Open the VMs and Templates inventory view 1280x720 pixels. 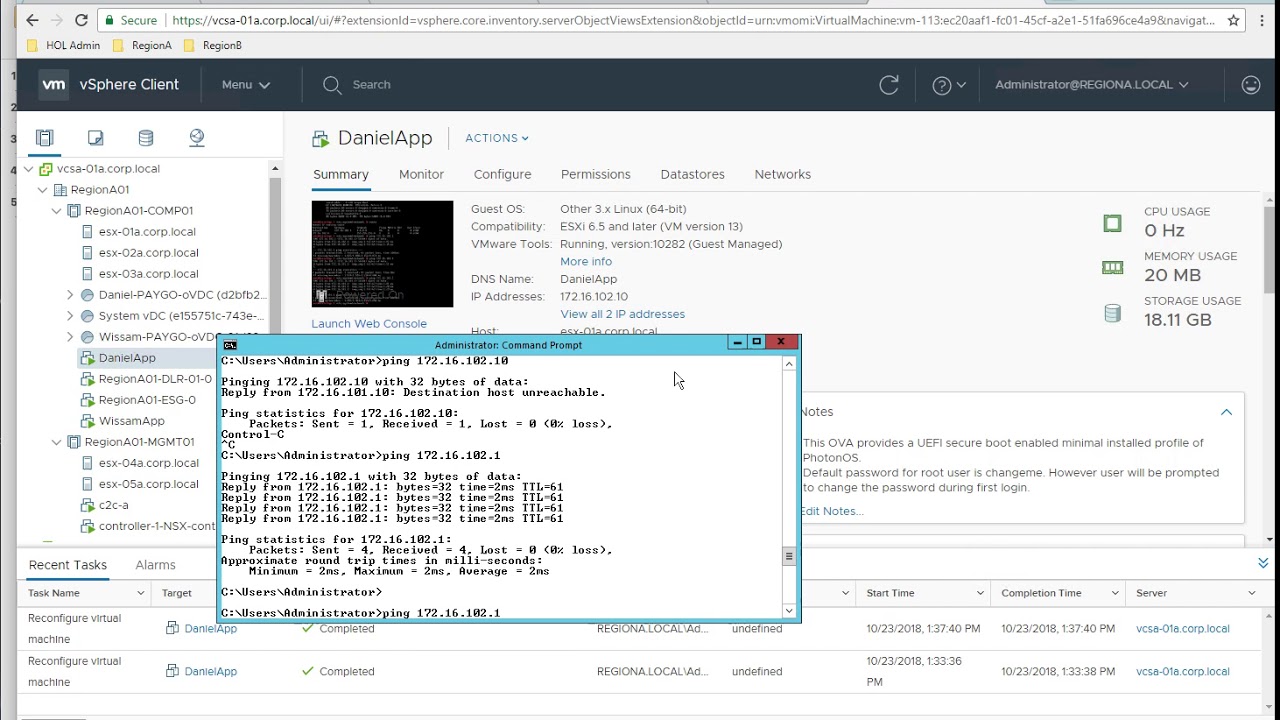click(x=95, y=138)
